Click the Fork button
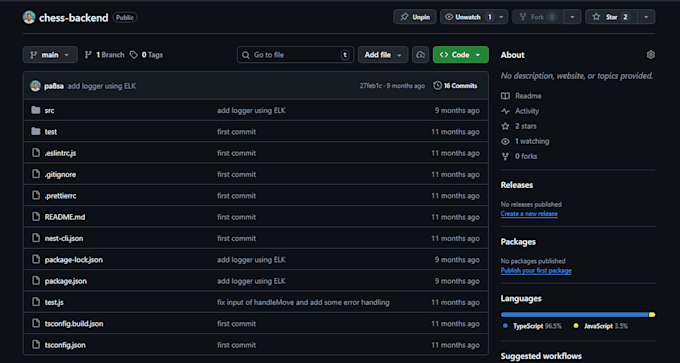This screenshot has height=363, width=680. tap(537, 17)
